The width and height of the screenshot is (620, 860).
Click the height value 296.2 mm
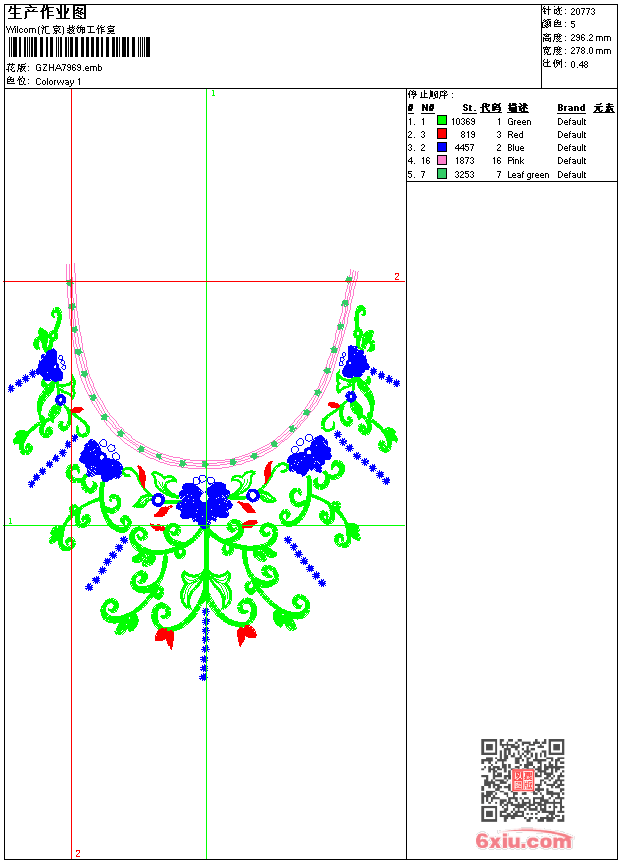pos(590,38)
